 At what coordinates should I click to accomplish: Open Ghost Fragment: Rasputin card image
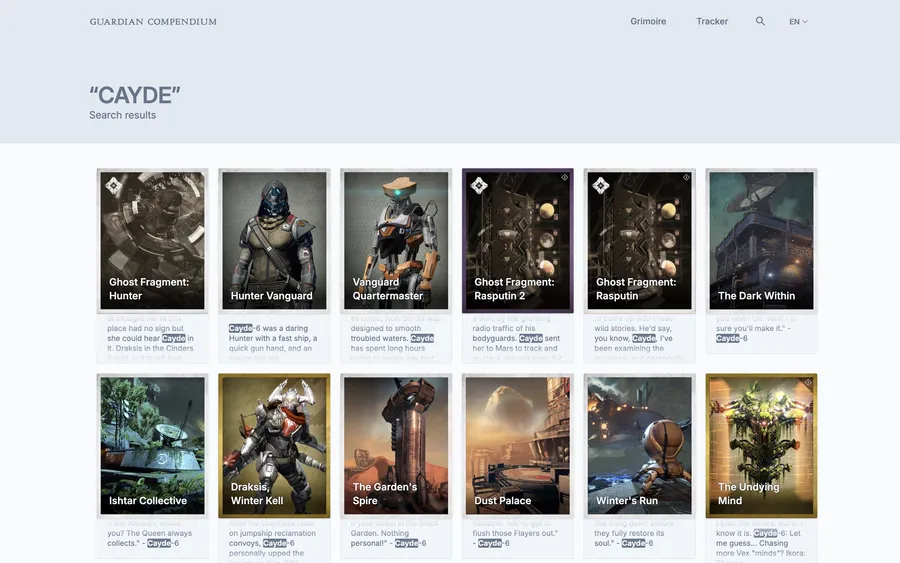[639, 240]
